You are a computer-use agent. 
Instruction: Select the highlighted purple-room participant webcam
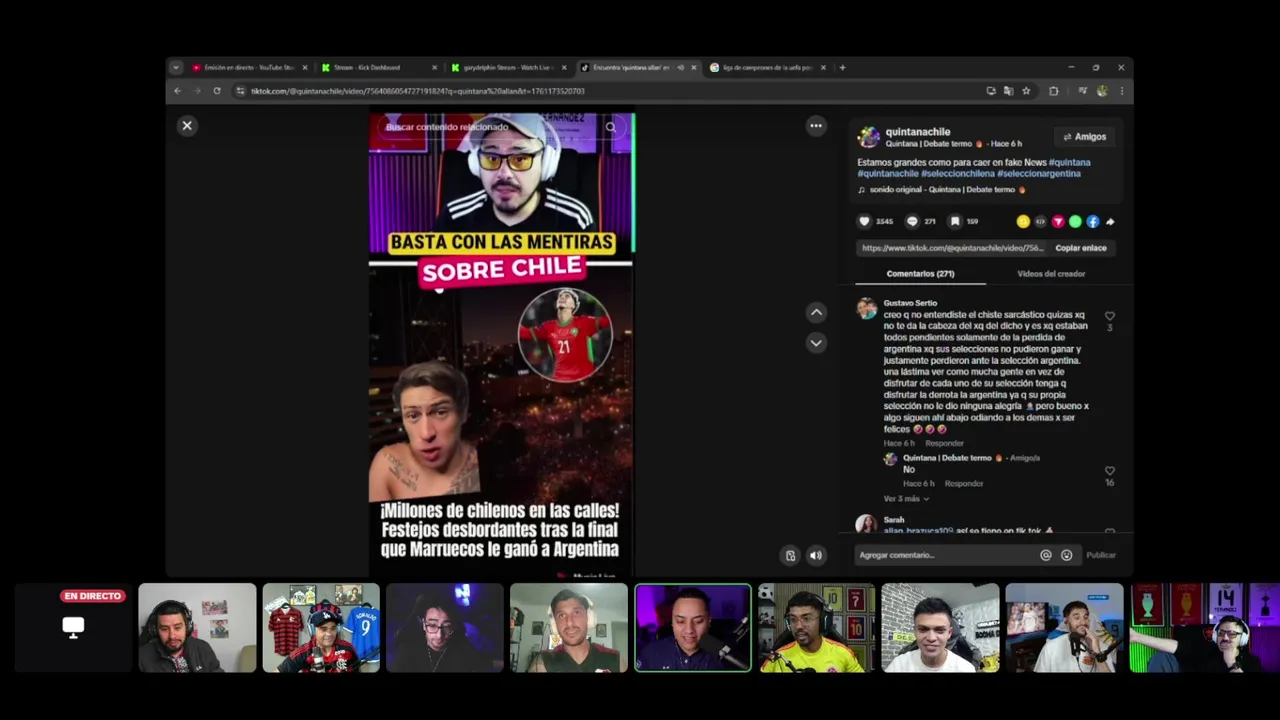tap(693, 628)
